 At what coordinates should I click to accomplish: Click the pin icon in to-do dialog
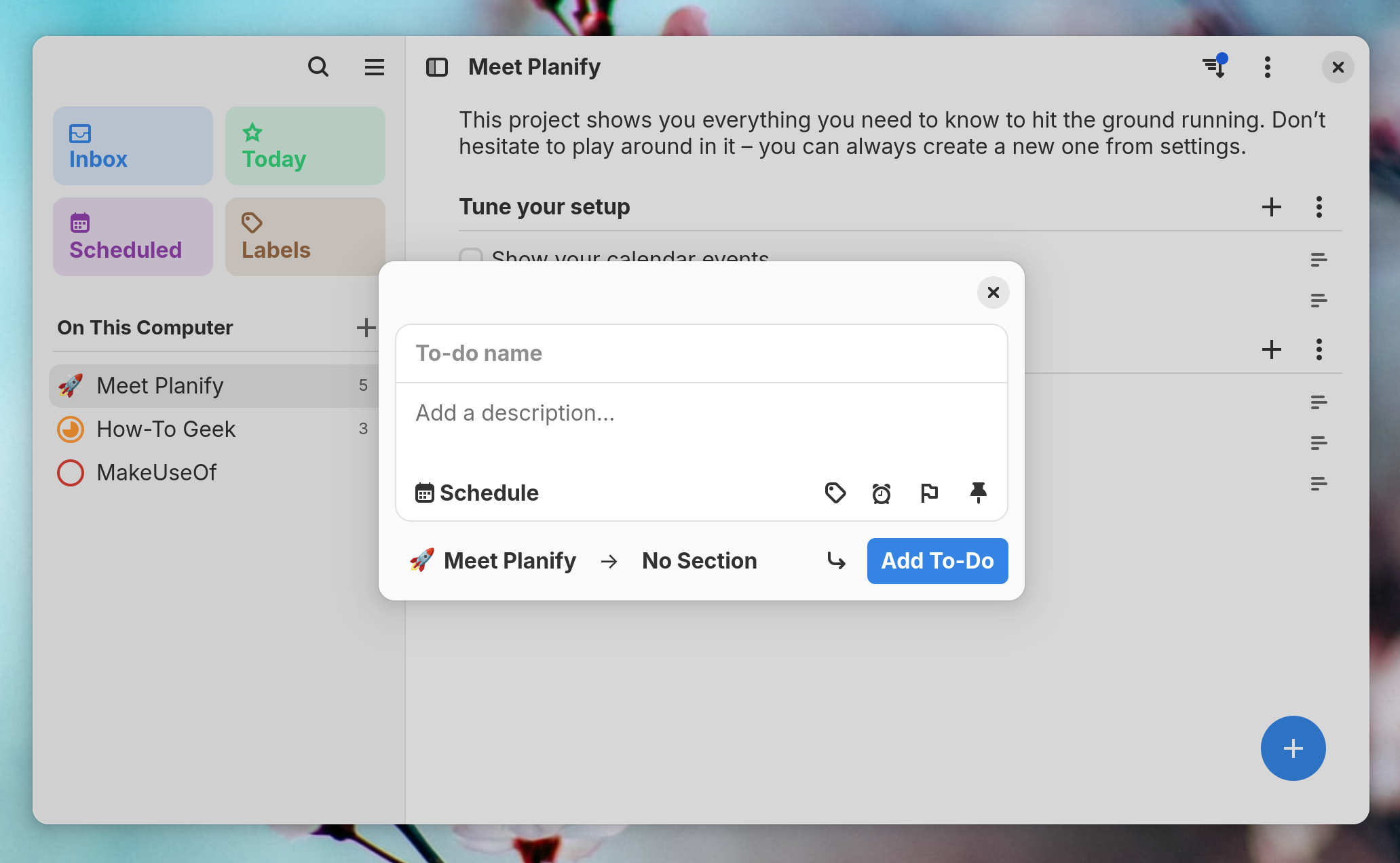(977, 491)
